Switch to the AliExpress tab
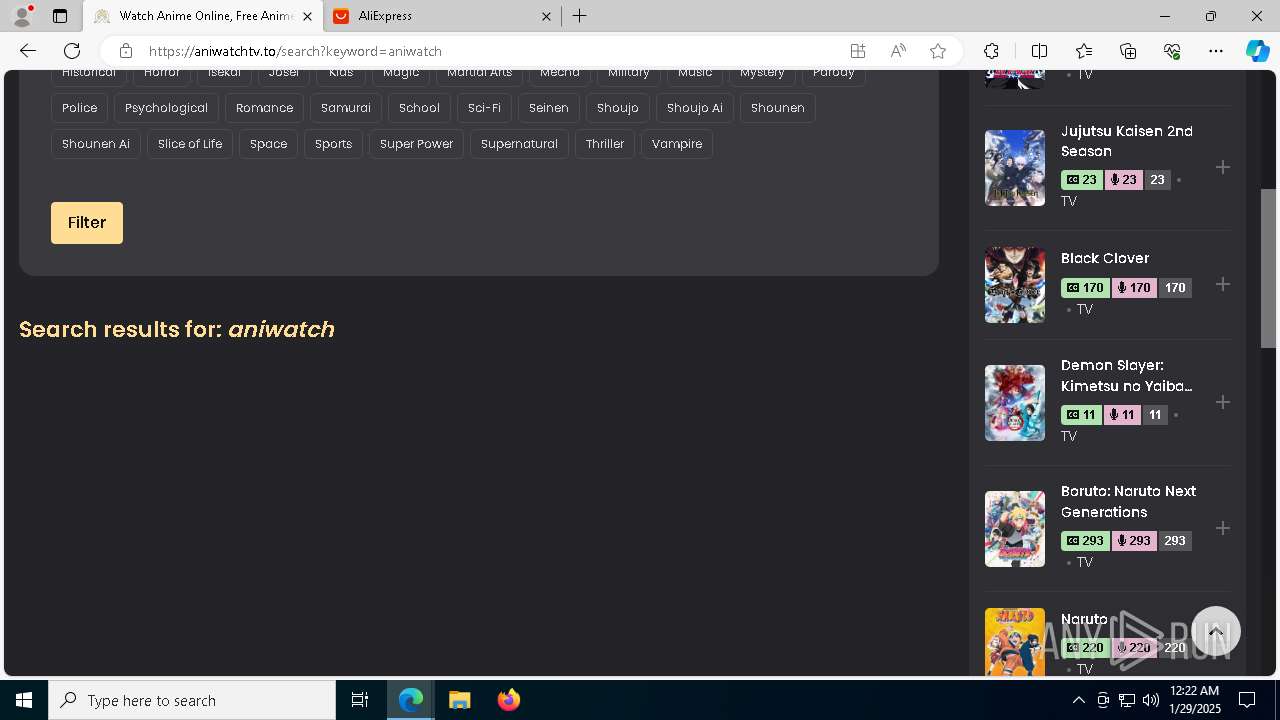Image resolution: width=1280 pixels, height=720 pixels. [443, 16]
